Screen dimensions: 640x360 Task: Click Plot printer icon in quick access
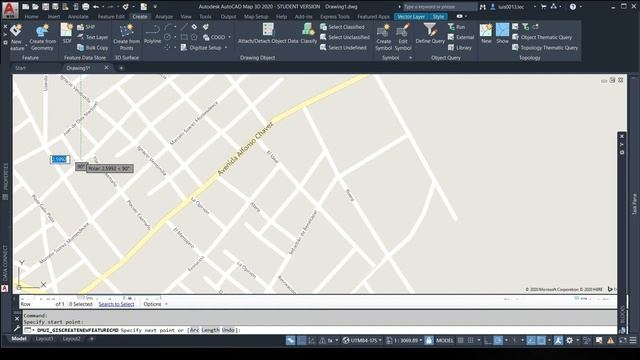[x=86, y=7]
